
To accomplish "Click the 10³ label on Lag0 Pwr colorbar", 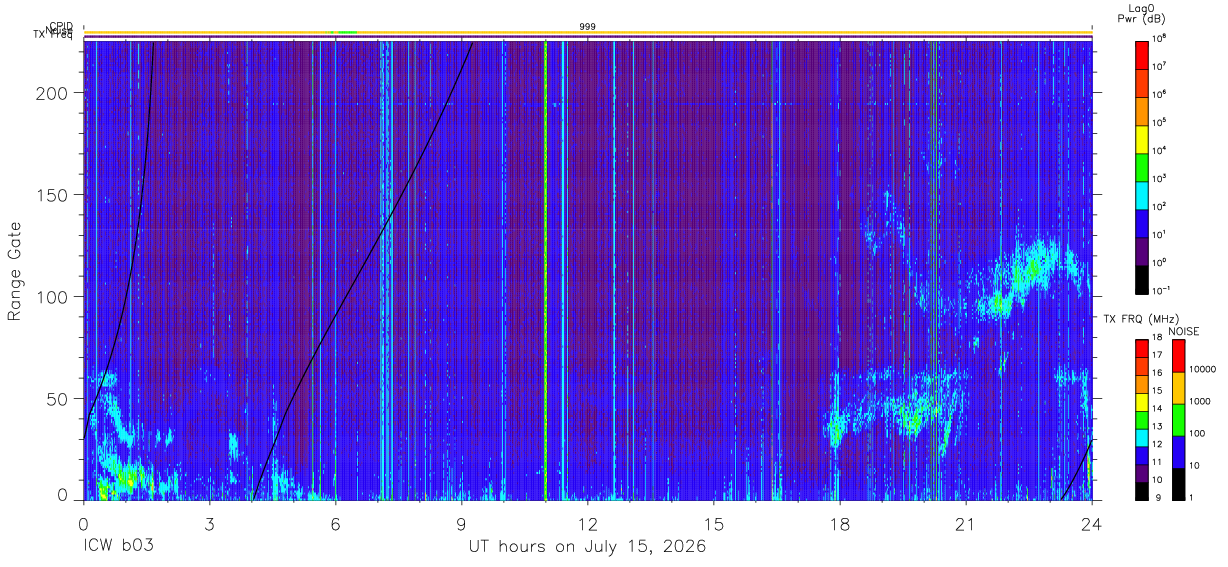I will point(1160,178).
